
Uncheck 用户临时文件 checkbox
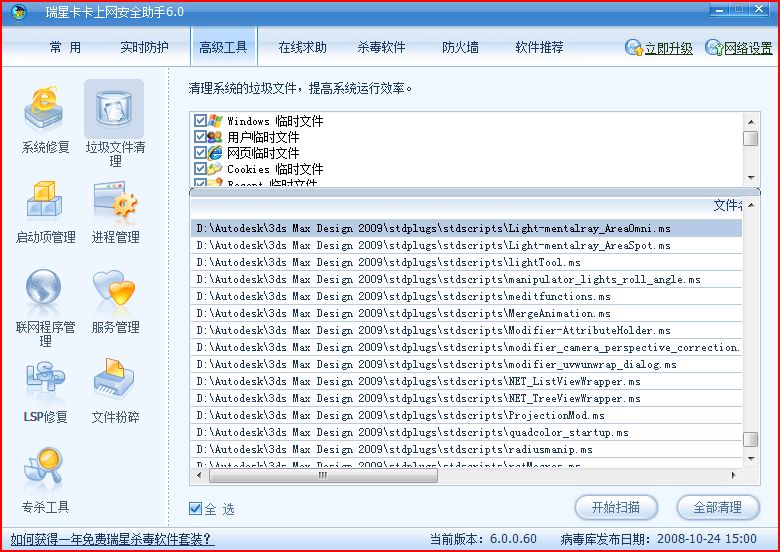click(x=200, y=136)
